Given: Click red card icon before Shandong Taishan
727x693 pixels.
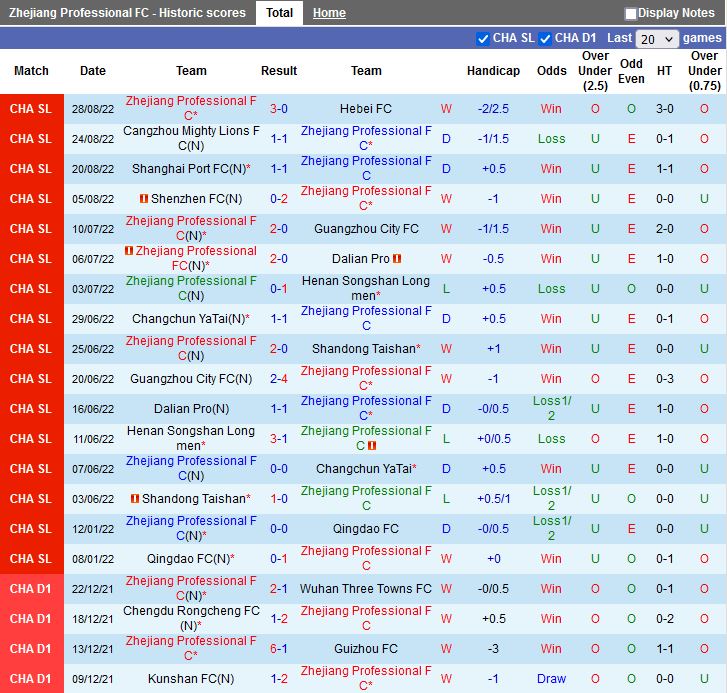Looking at the screenshot, I should tap(135, 499).
